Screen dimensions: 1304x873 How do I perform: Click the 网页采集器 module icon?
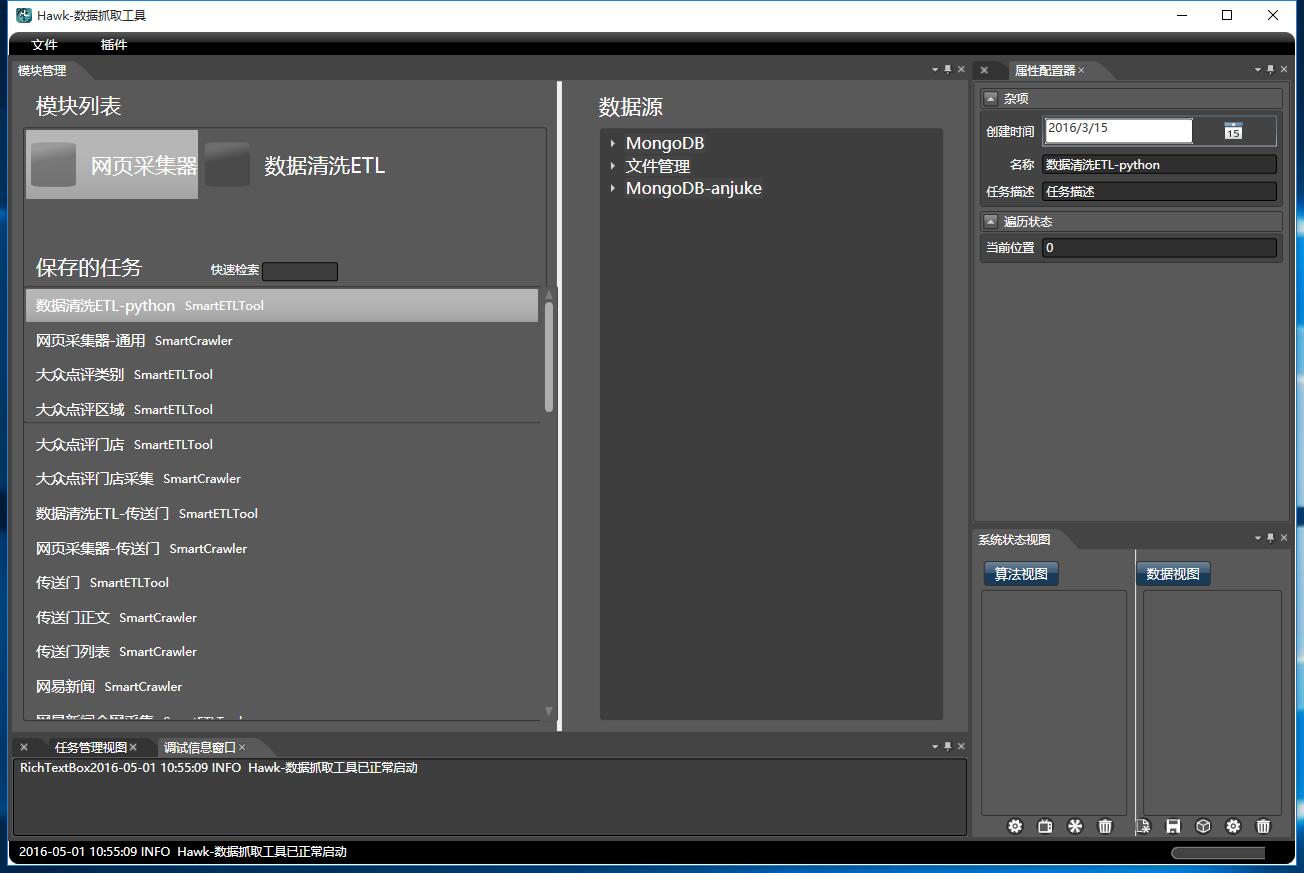[x=54, y=165]
